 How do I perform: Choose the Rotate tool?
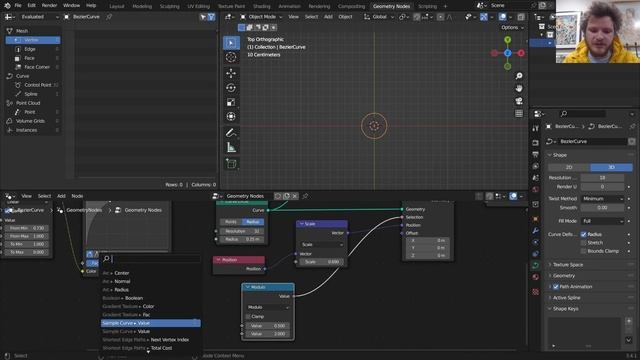(x=231, y=88)
